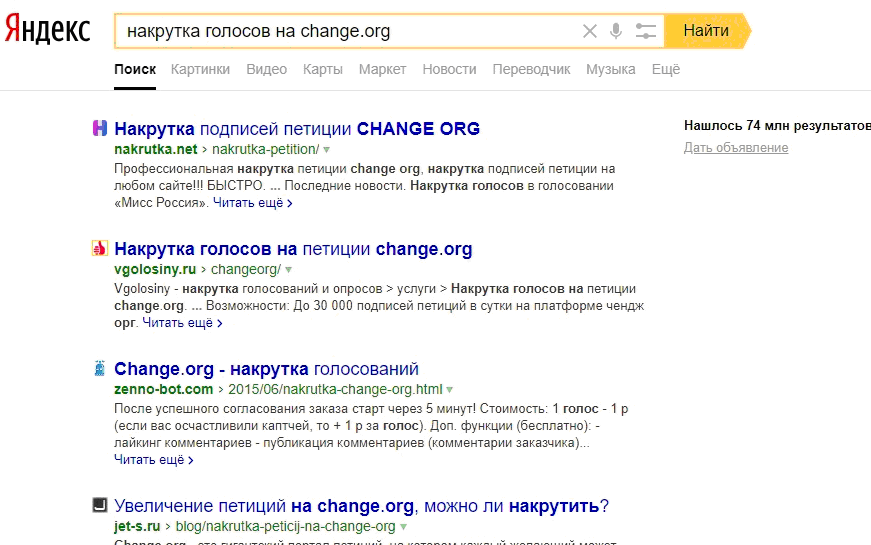Expand dropdown arrow next to nakrutka-petition/
Viewport: 871px width, 545px height.
[x=327, y=149]
